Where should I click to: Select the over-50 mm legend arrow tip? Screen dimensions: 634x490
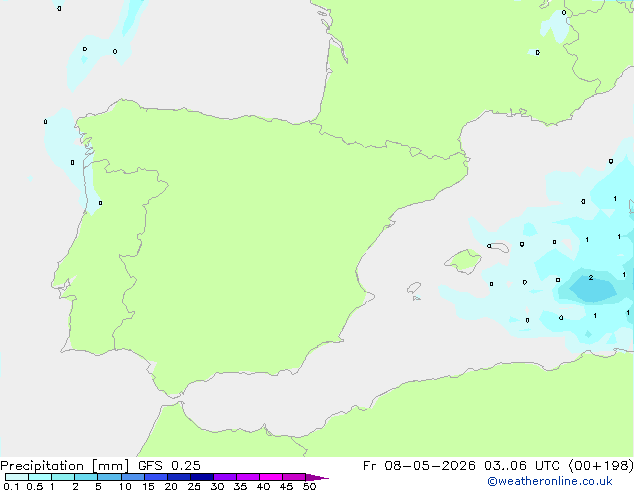click(x=317, y=477)
